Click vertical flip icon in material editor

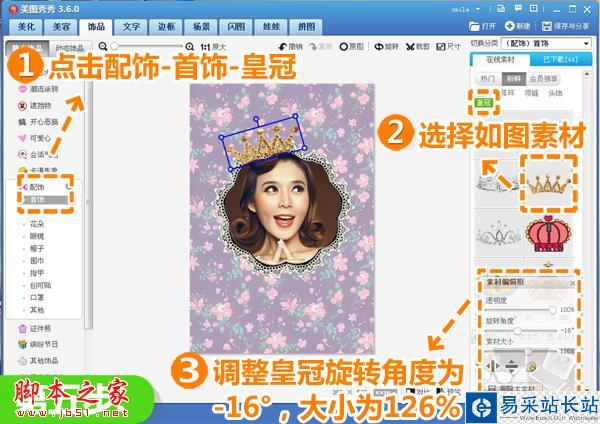tap(512, 366)
